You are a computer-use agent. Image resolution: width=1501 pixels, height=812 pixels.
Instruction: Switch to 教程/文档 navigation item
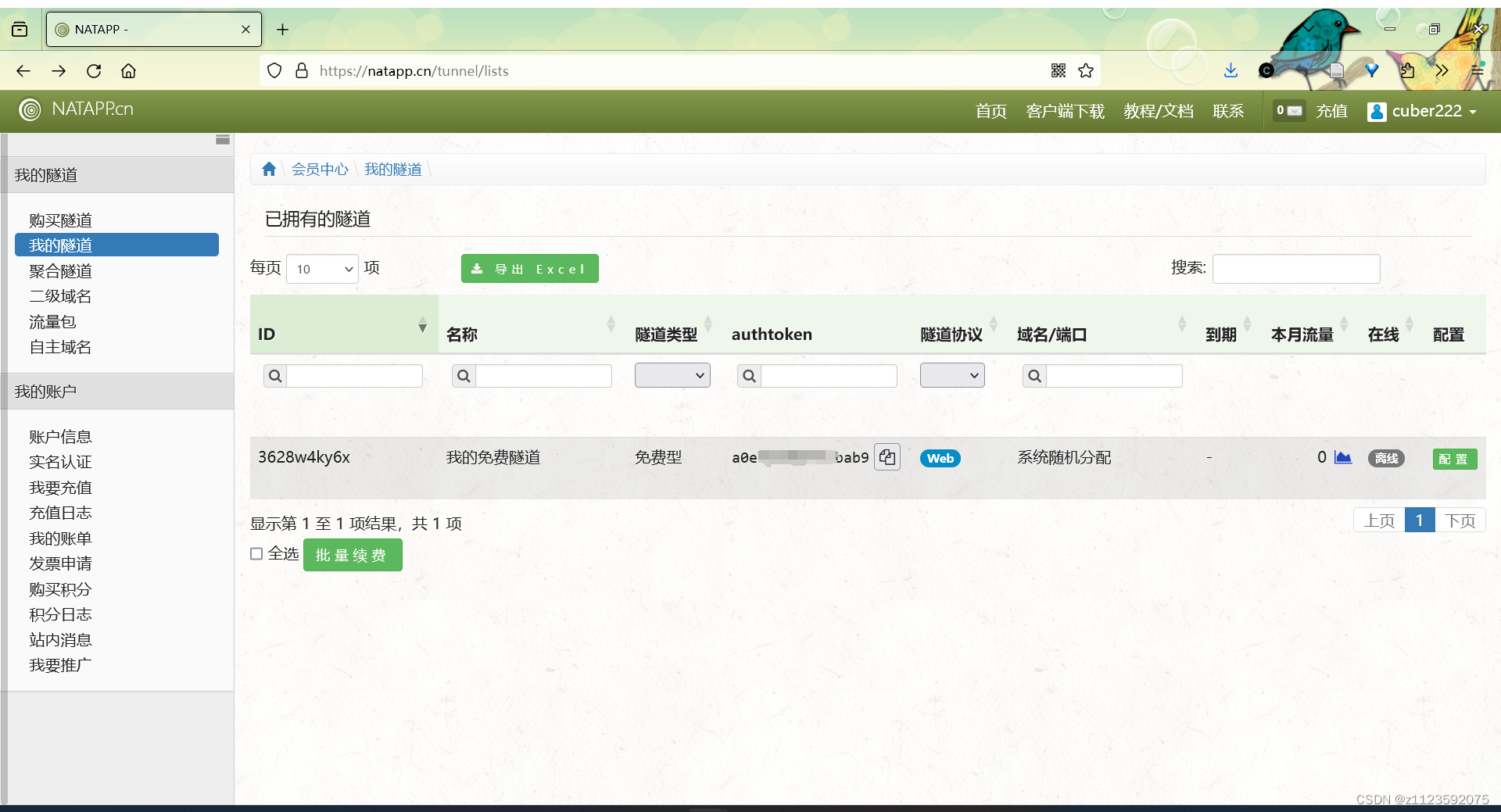[x=1158, y=111]
